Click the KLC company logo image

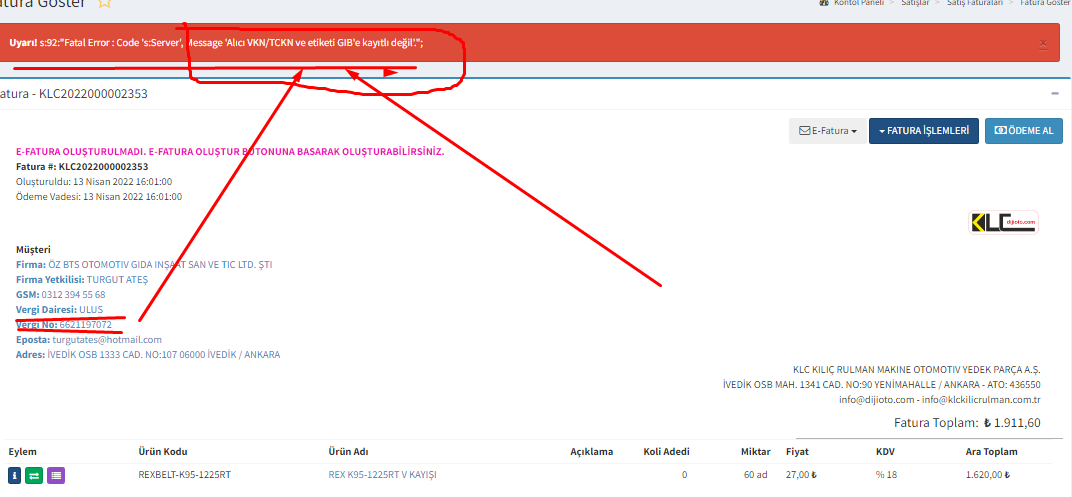click(1004, 222)
